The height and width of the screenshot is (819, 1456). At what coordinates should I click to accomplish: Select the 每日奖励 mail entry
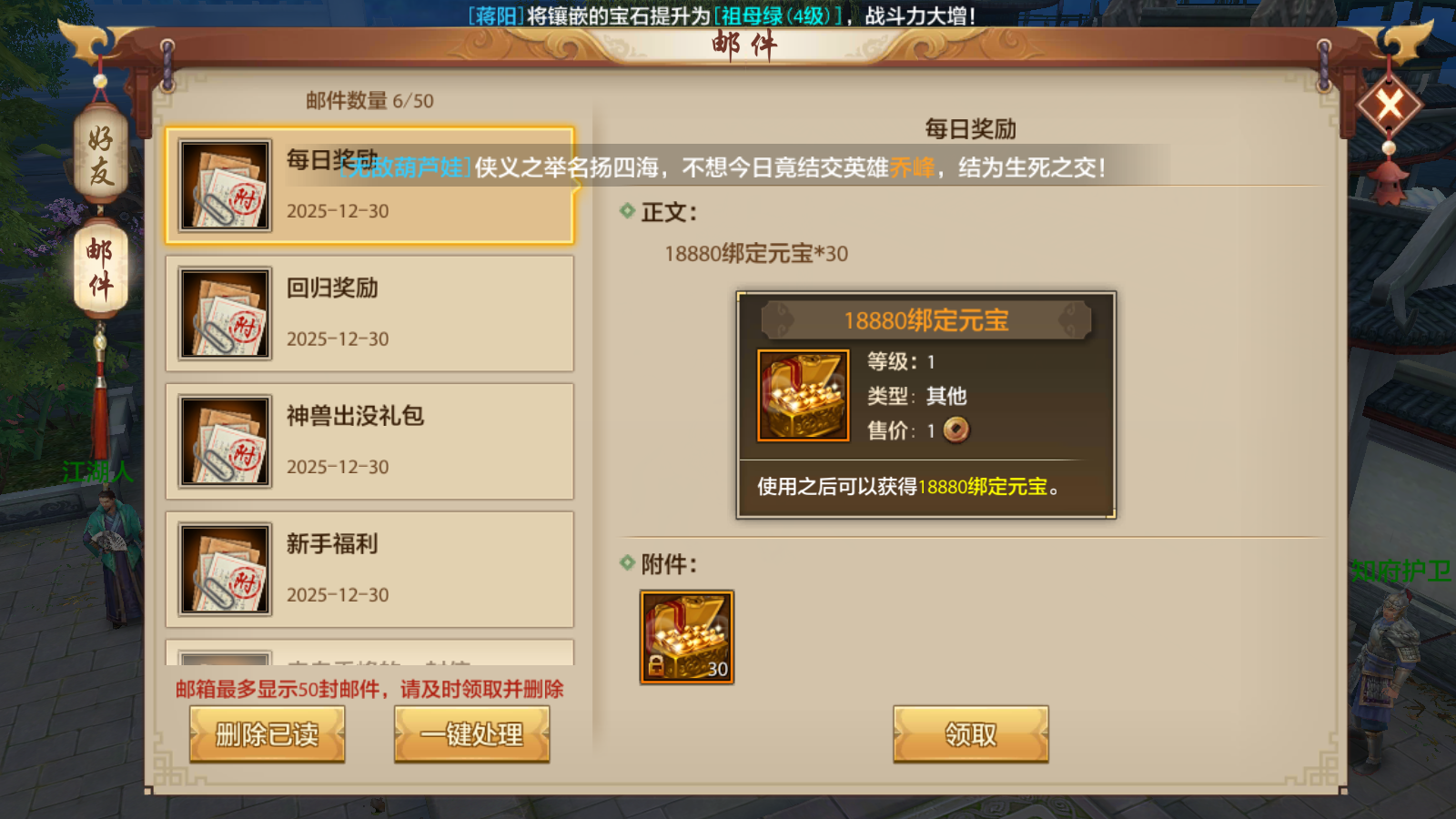click(x=369, y=186)
